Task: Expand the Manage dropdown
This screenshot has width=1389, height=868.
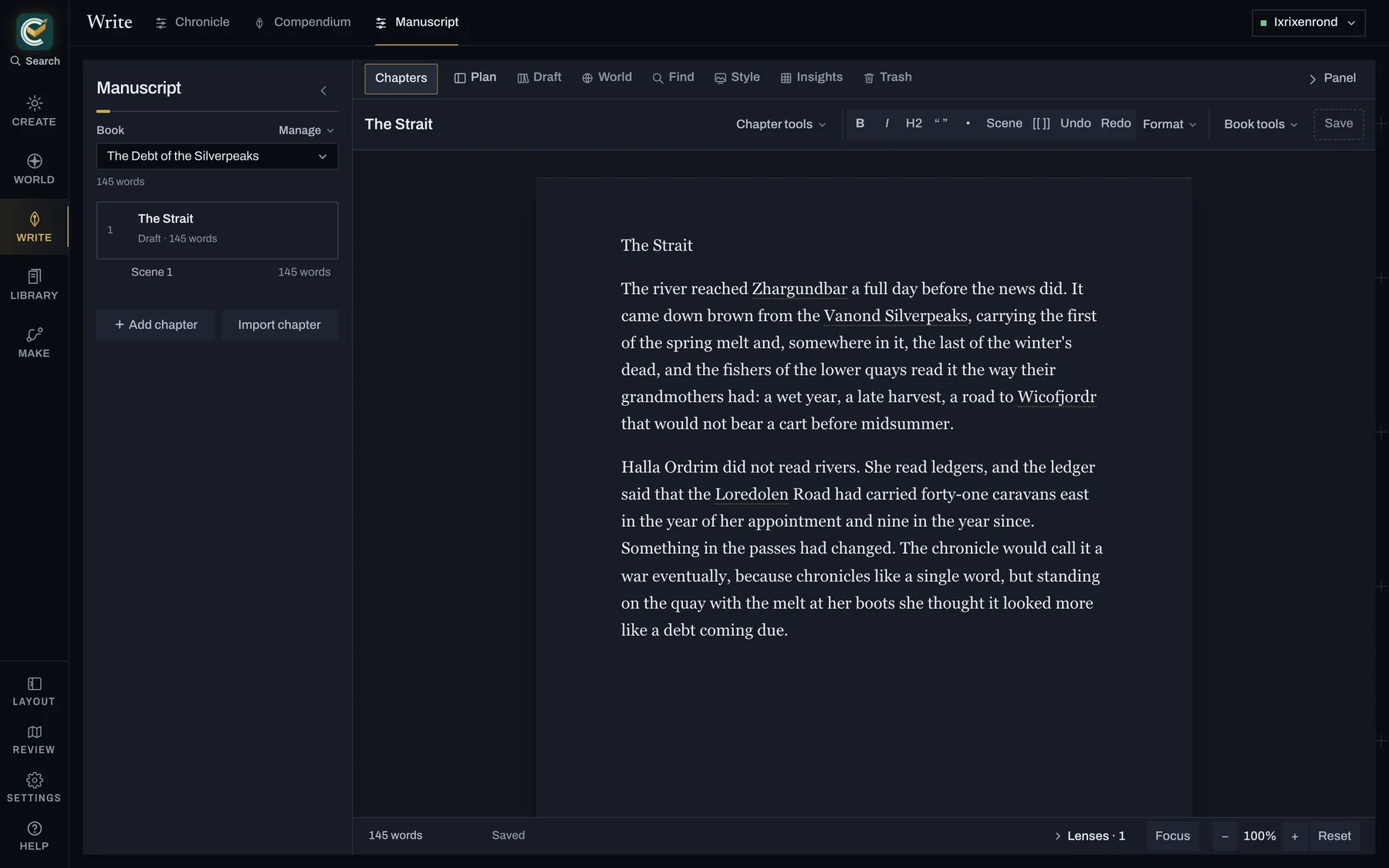Action: [x=306, y=130]
